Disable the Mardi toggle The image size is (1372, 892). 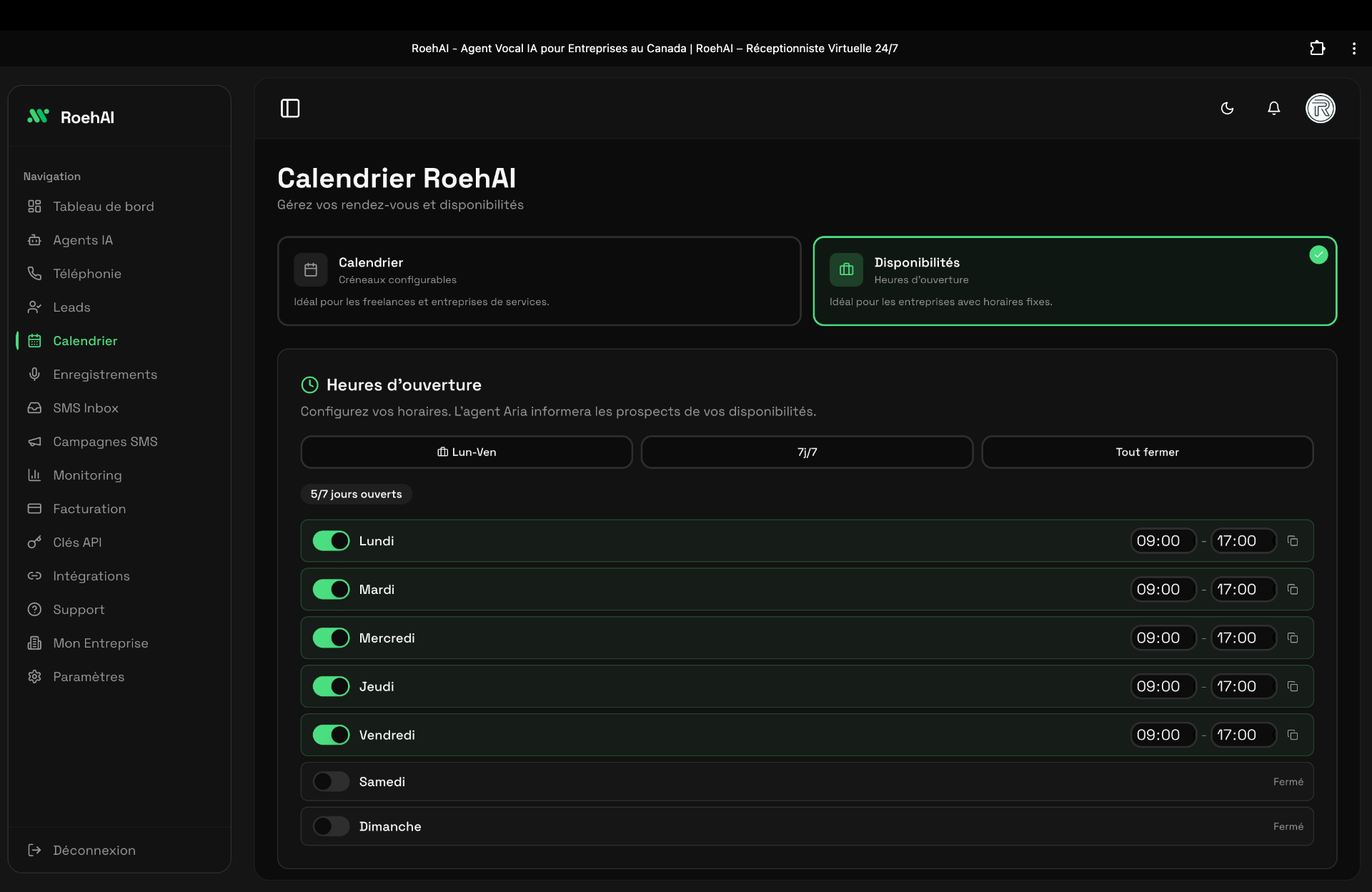(331, 590)
